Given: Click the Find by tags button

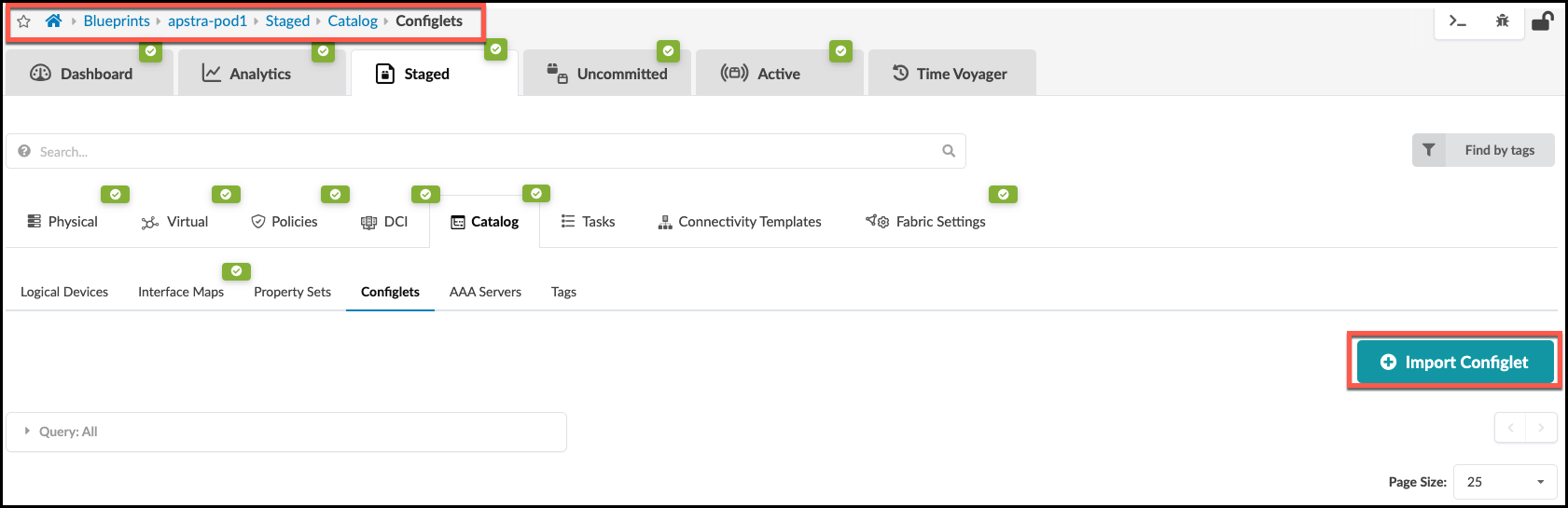Looking at the screenshot, I should [x=1499, y=150].
